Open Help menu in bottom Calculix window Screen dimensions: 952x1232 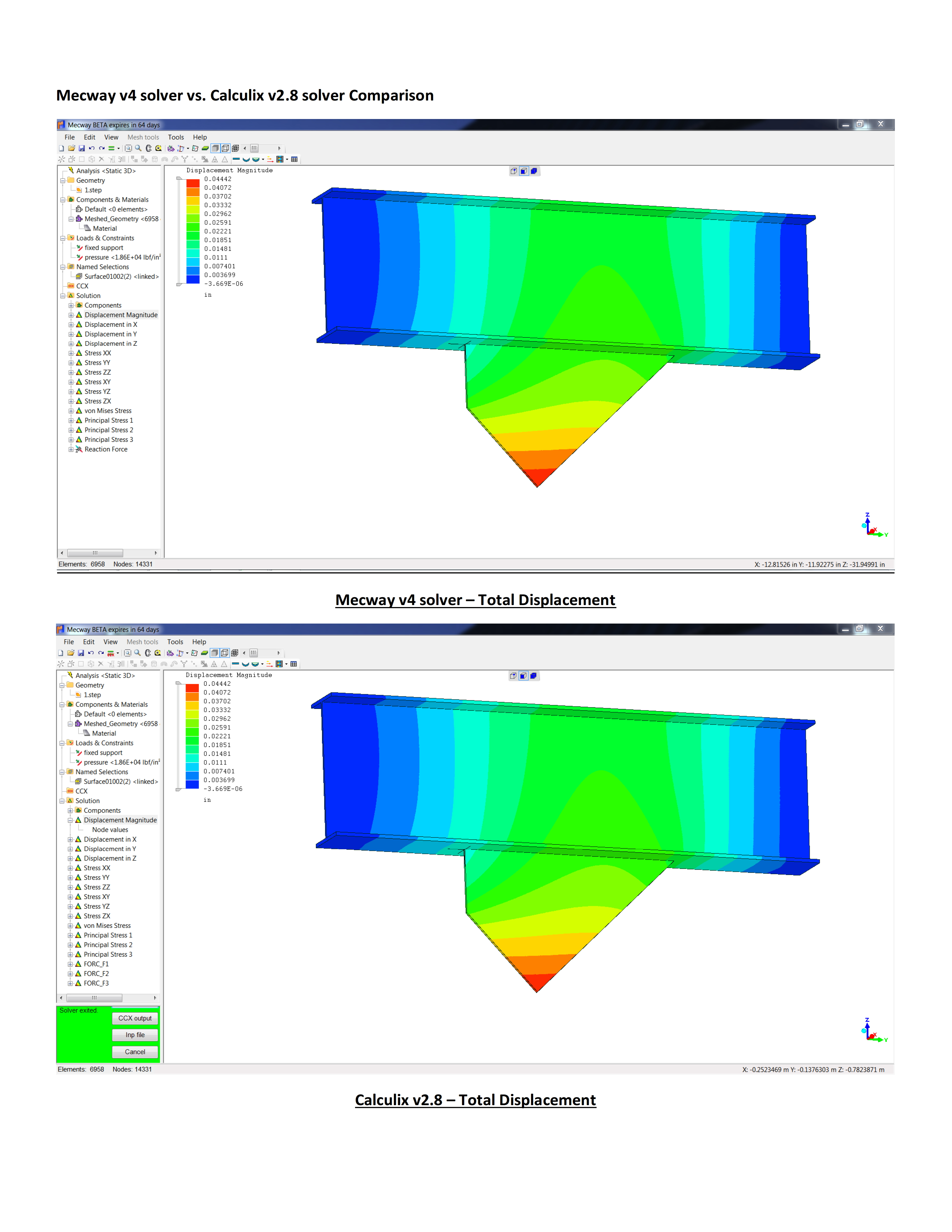tap(199, 643)
